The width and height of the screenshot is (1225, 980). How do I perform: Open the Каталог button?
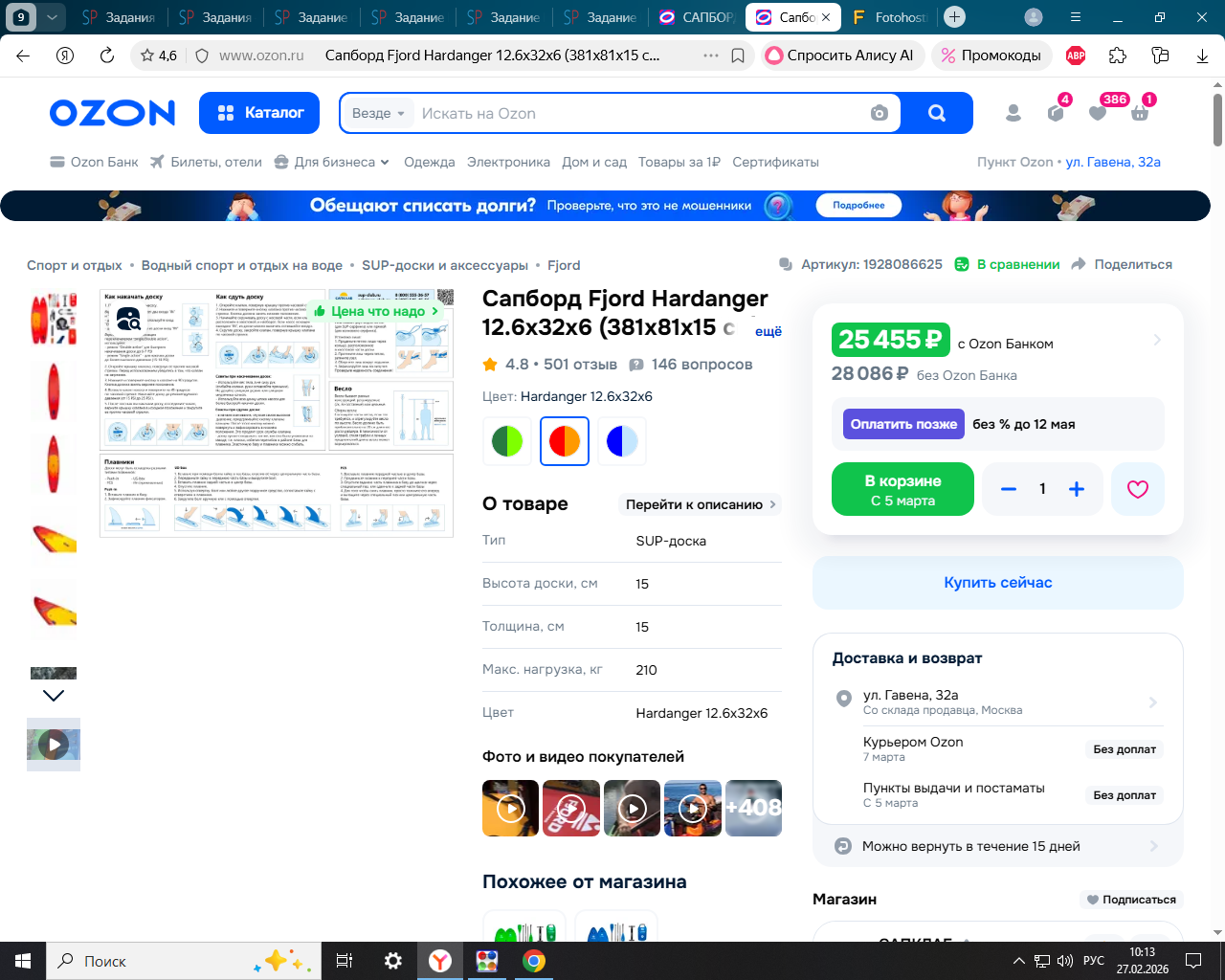(x=261, y=113)
